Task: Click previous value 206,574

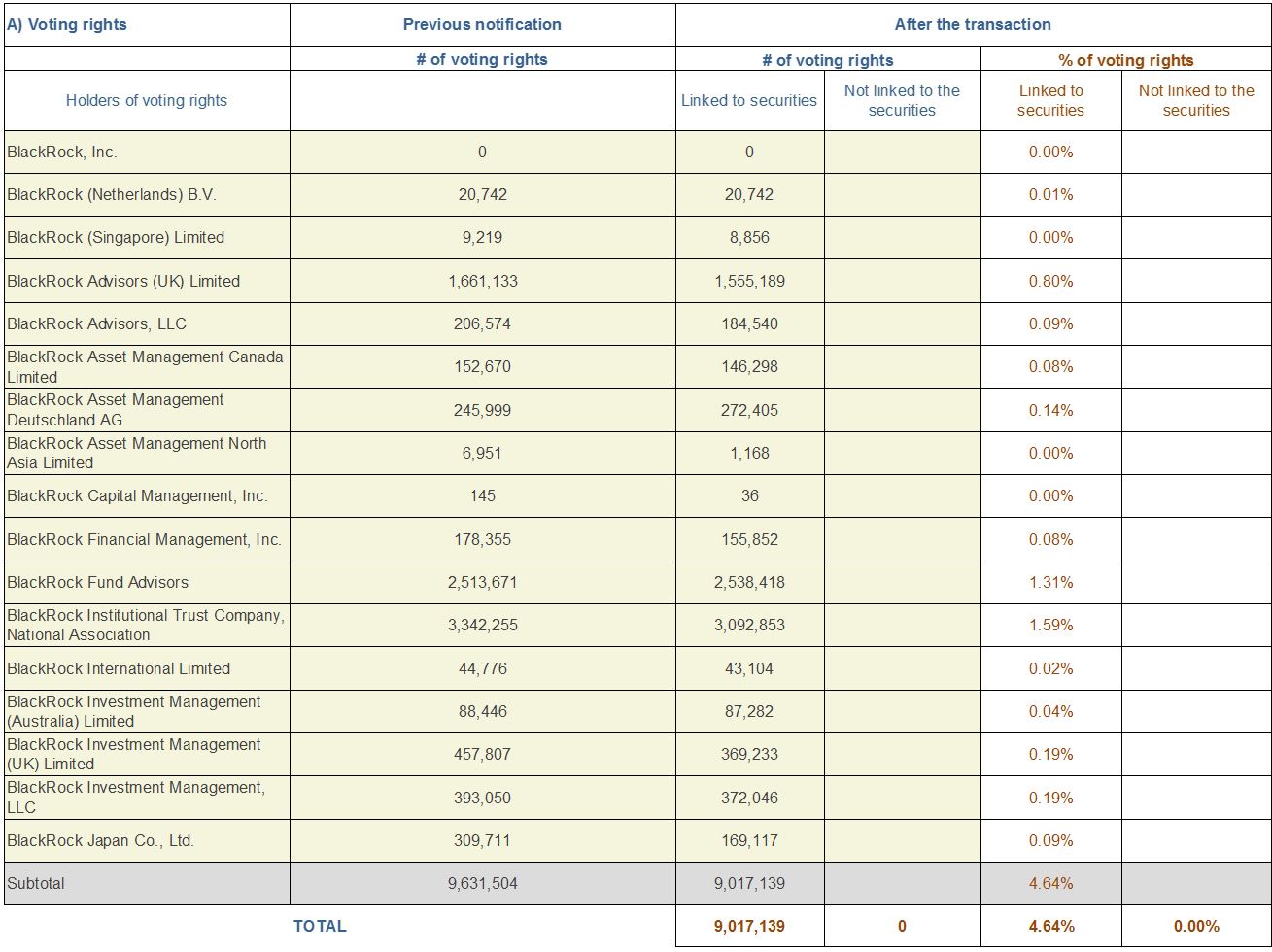Action: (483, 323)
